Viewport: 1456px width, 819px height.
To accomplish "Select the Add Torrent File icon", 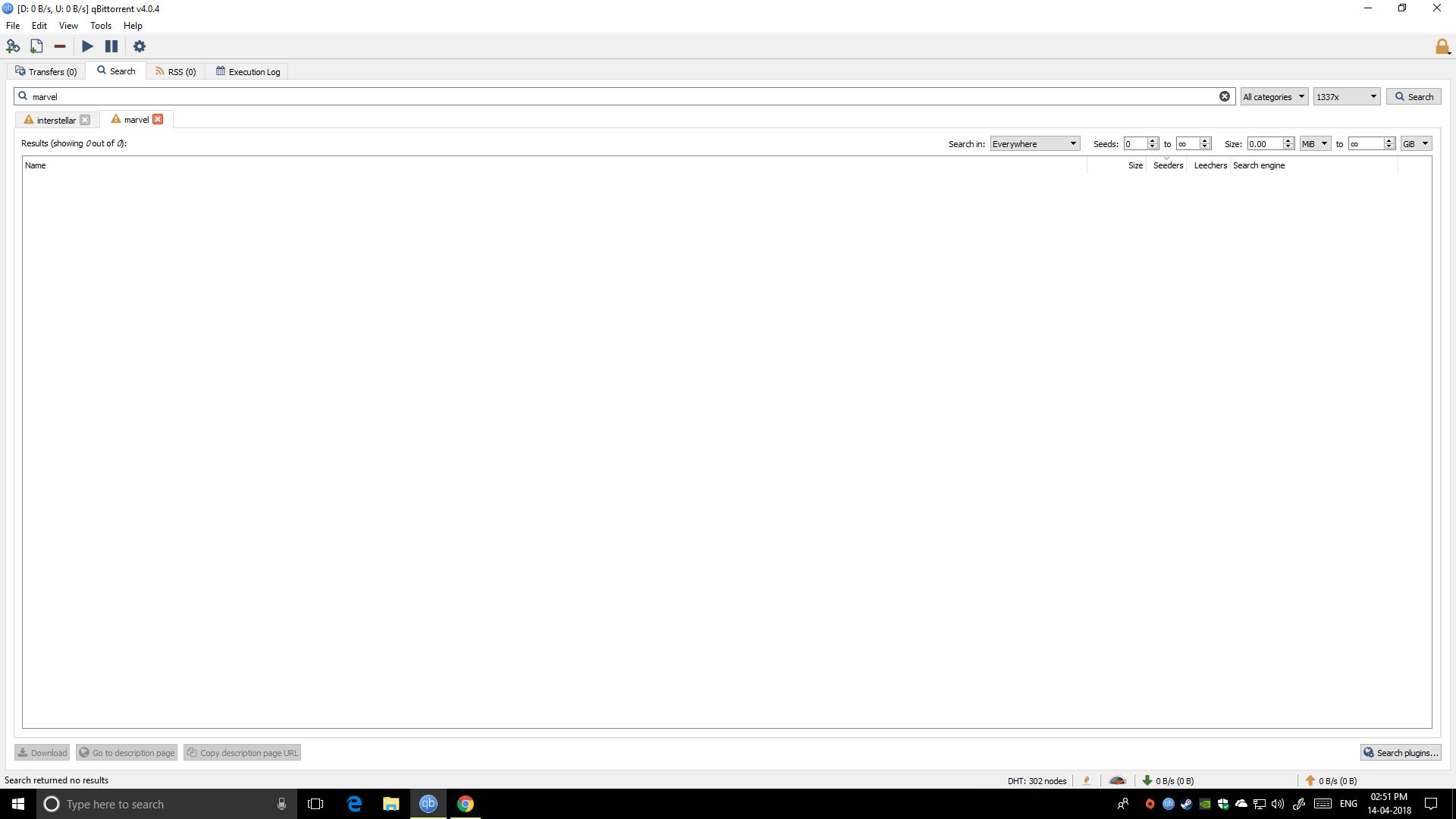I will click(36, 46).
